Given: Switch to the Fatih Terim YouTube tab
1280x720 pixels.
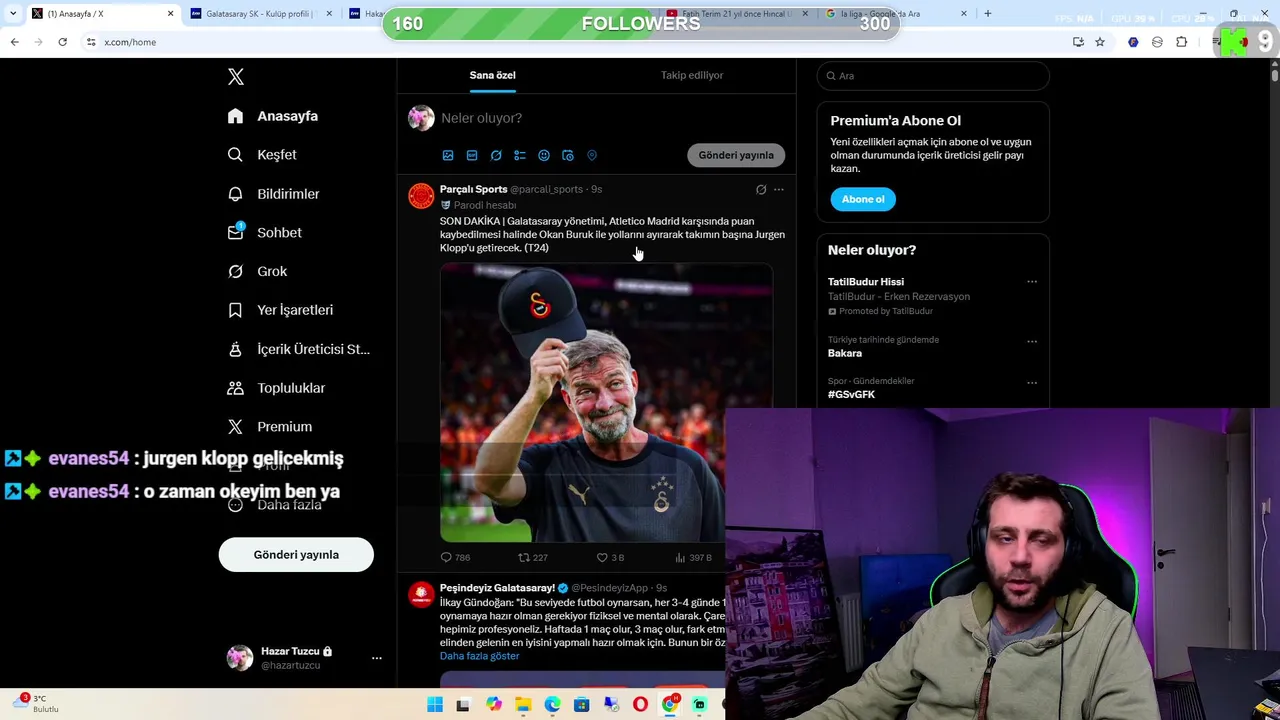Looking at the screenshot, I should coord(737,14).
